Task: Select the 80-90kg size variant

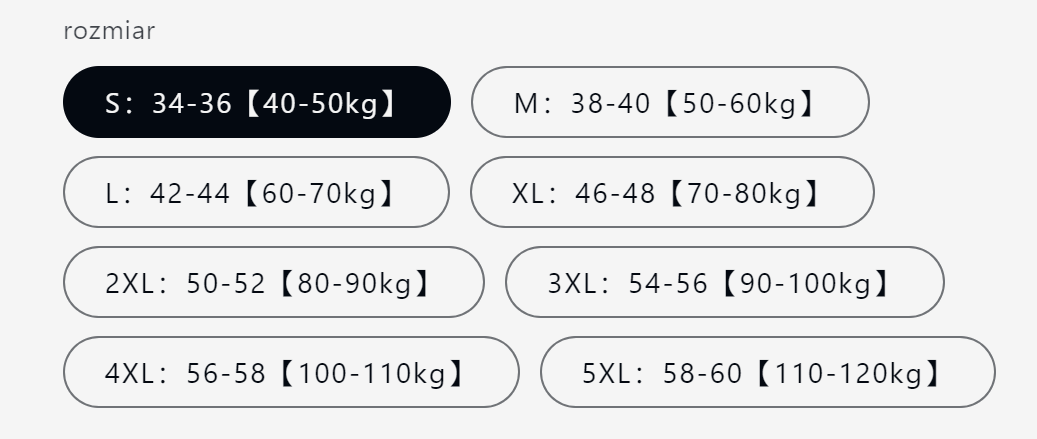Action: click(273, 282)
